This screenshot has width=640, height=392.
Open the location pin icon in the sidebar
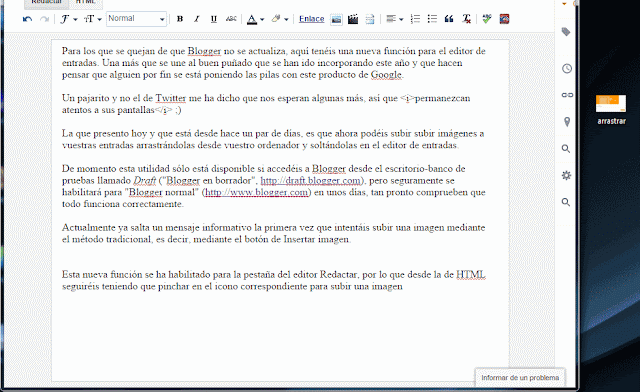click(x=567, y=122)
